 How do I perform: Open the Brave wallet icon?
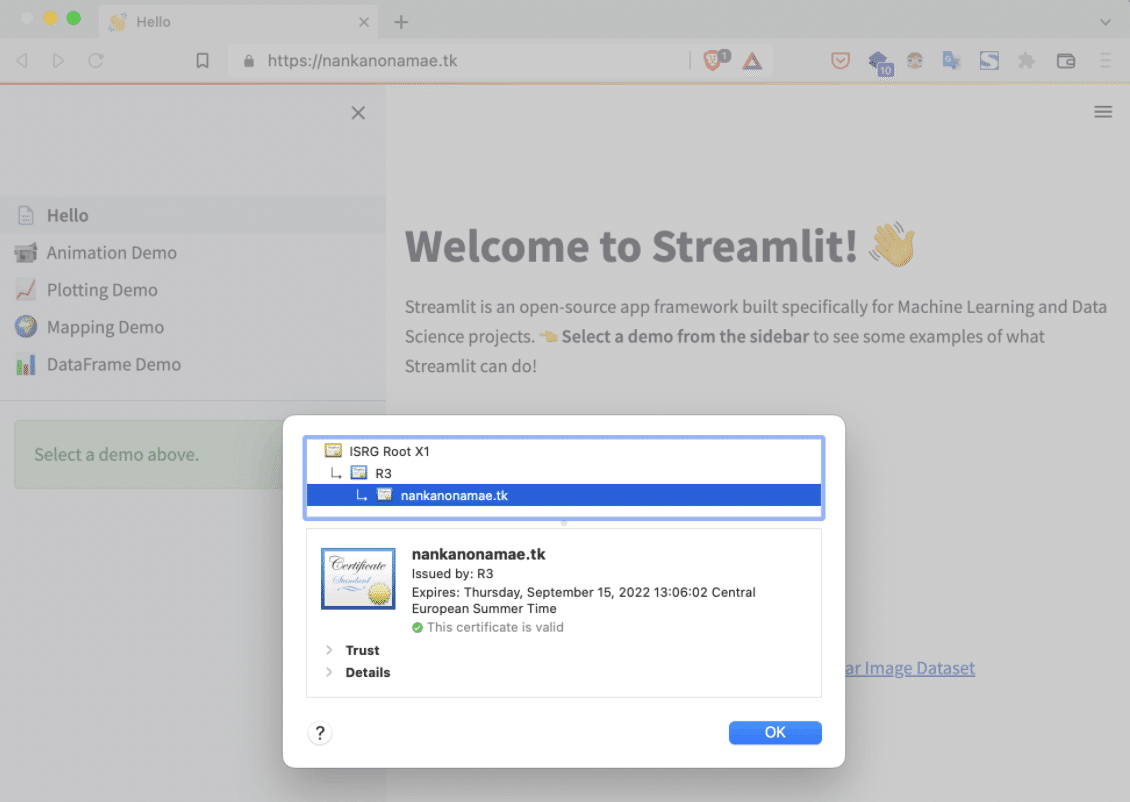pos(1066,61)
